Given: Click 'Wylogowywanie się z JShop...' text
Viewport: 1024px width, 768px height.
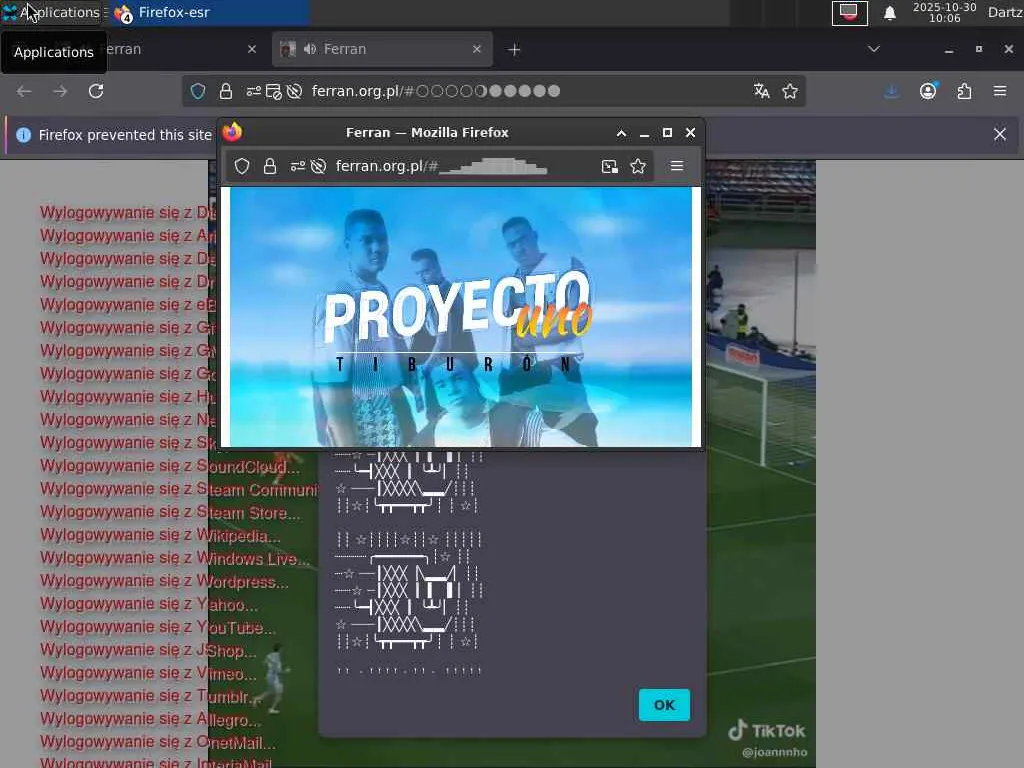Looking at the screenshot, I should click(x=148, y=650).
